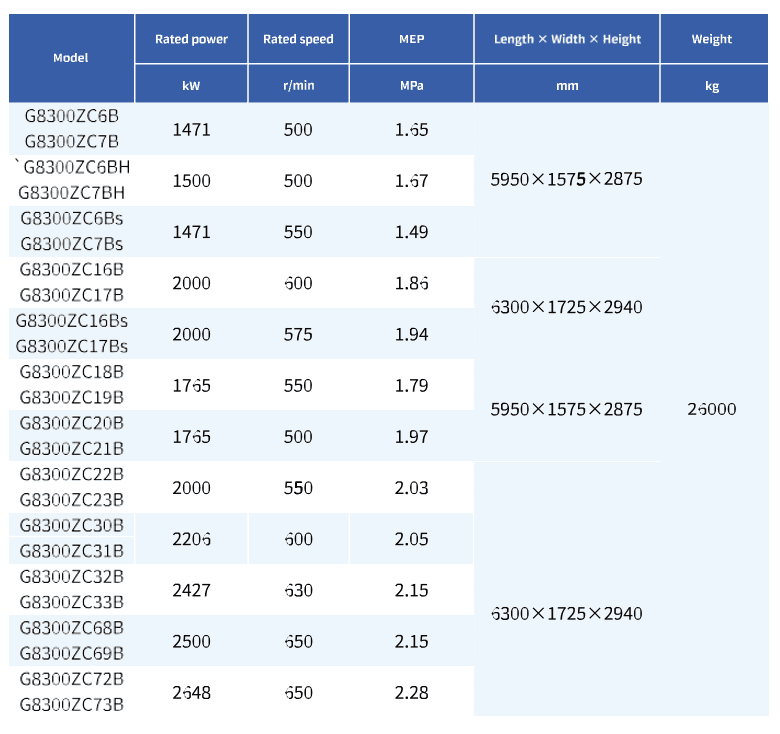
Task: Select model G8300ZC7BH in table
Action: click(x=72, y=193)
